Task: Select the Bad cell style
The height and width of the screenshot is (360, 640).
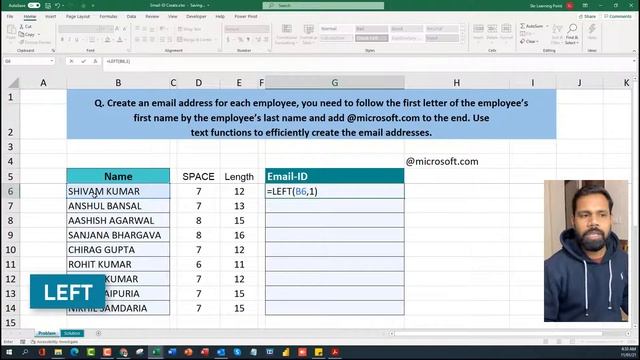Action: [x=371, y=29]
